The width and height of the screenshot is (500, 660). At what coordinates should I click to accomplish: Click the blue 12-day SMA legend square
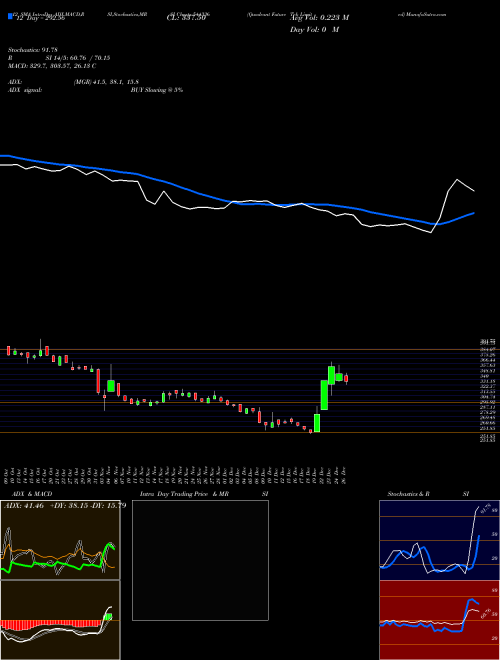[x=10, y=16]
